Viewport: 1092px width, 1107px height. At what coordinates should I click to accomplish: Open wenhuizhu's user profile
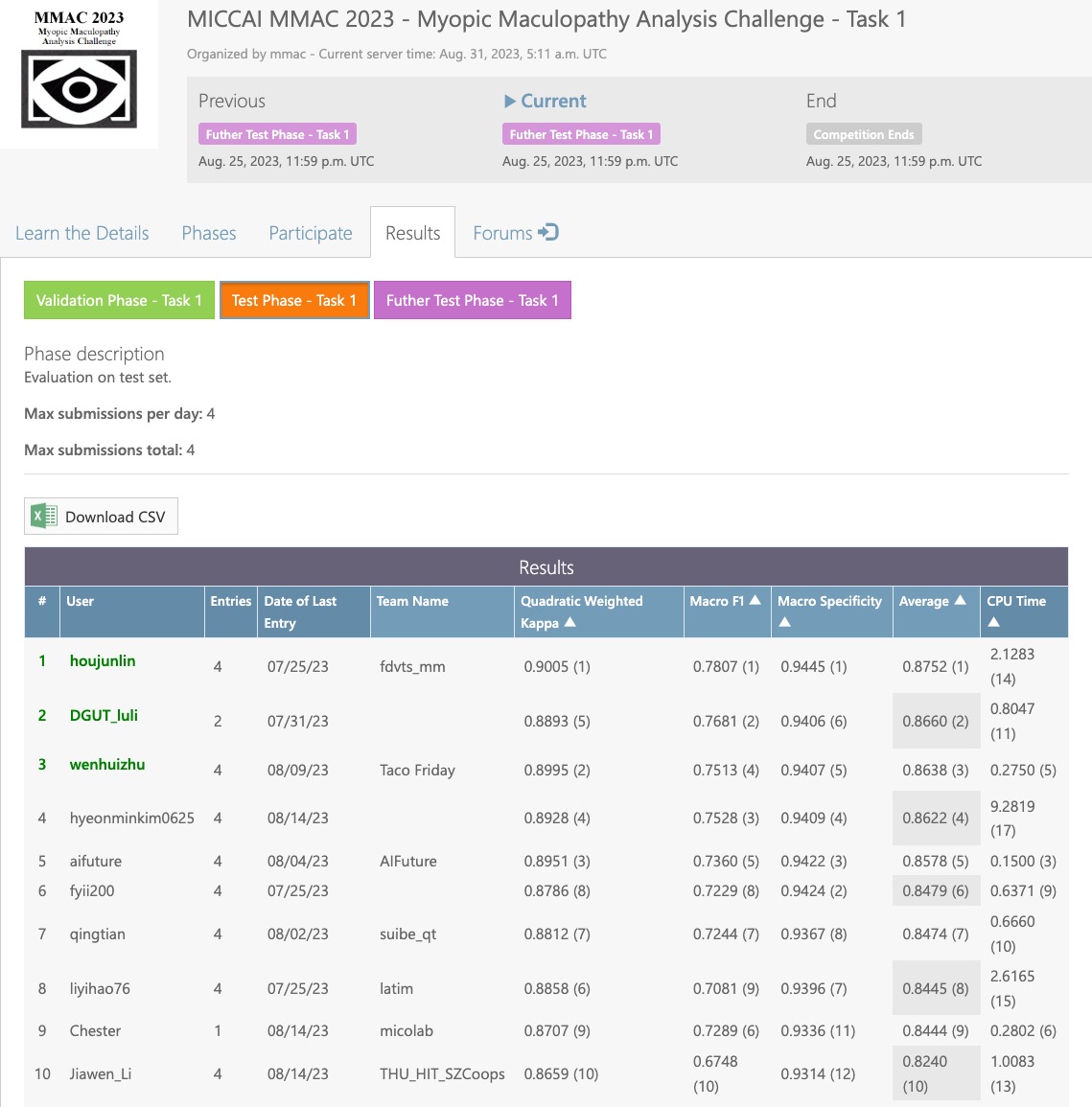105,764
